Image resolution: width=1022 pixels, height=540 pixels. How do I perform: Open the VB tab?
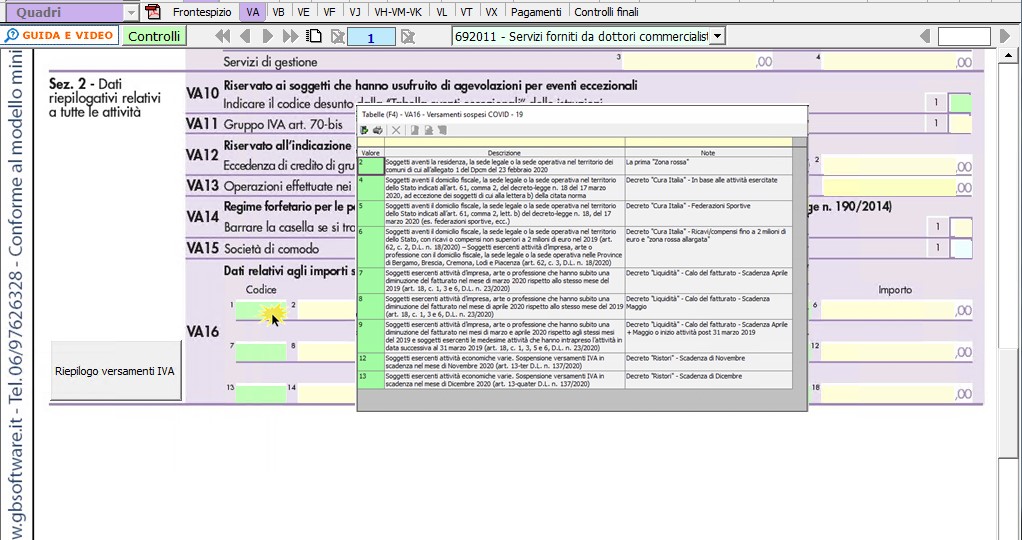point(278,12)
